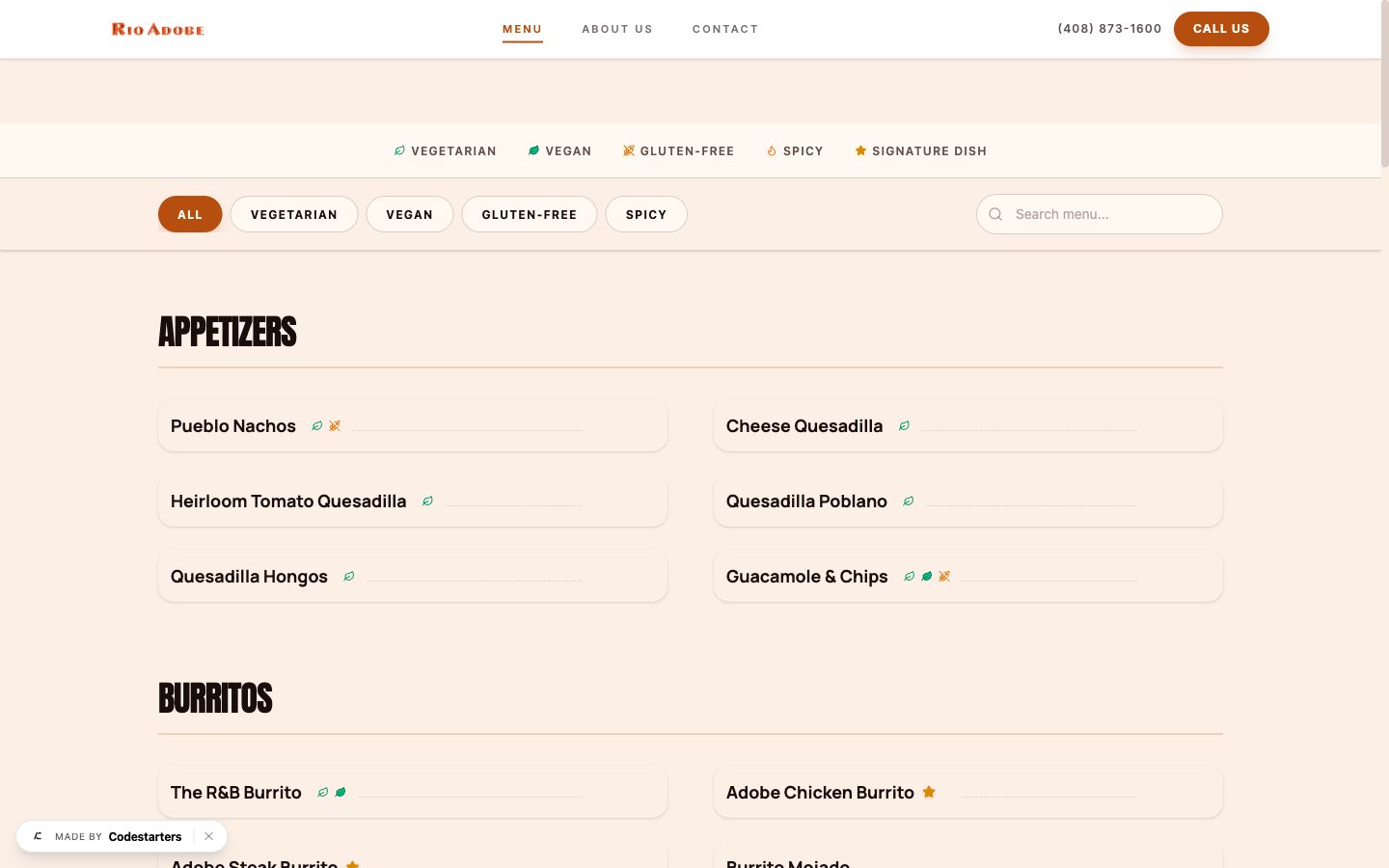Click the Call Us button
The width and height of the screenshot is (1389, 868).
1221,29
